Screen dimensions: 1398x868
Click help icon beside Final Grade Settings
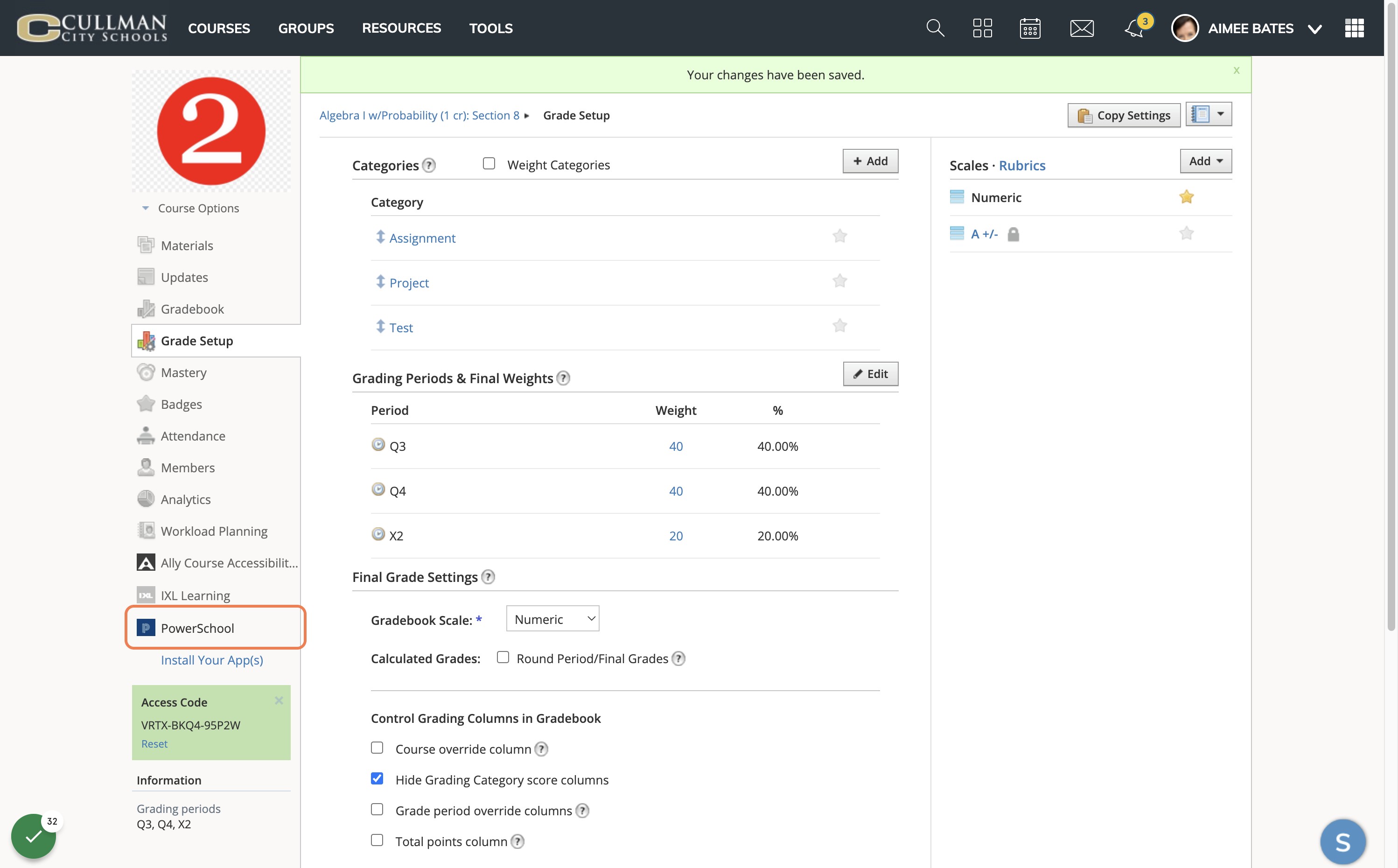tap(488, 577)
